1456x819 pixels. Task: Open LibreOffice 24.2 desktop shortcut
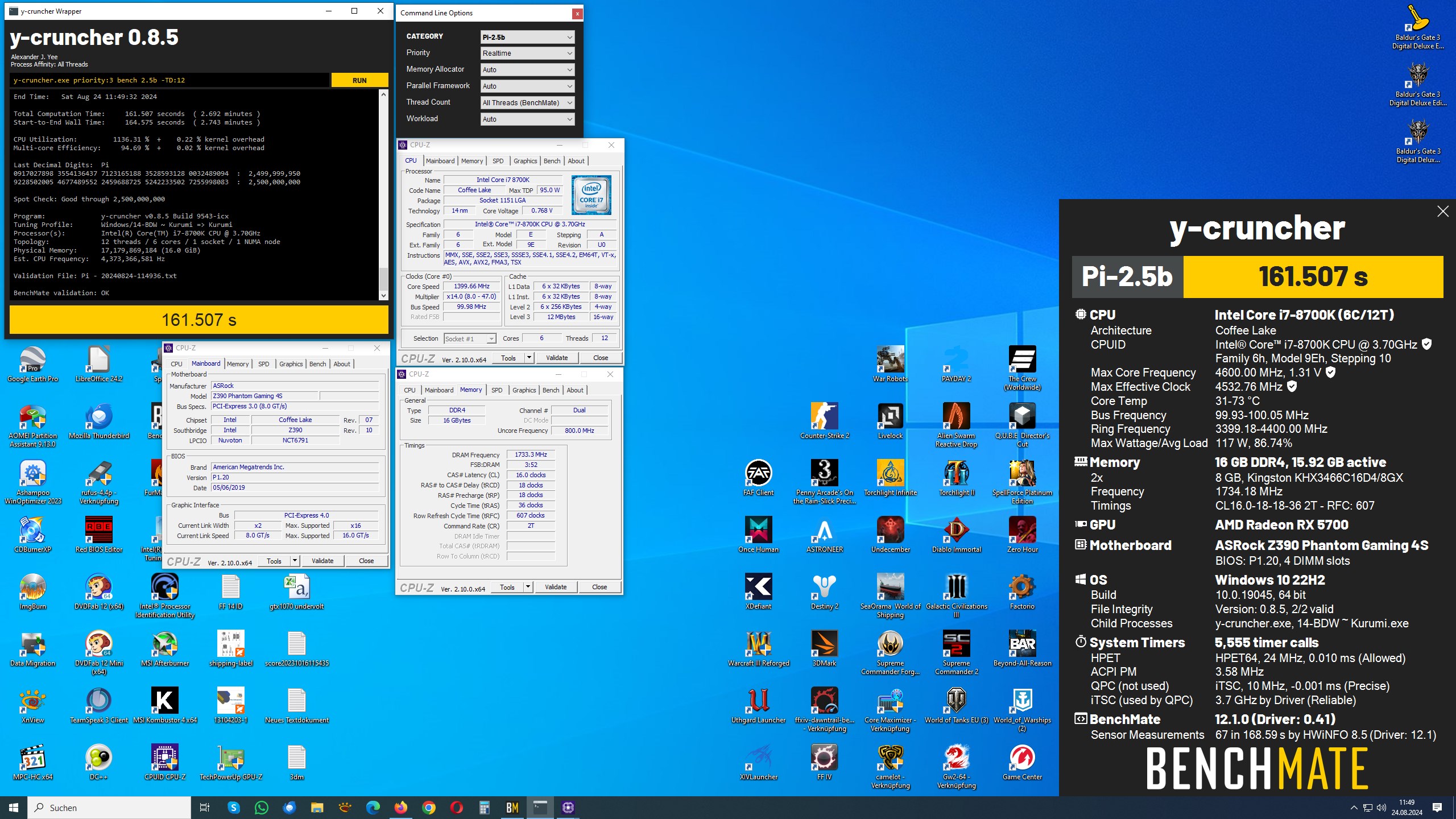(x=99, y=365)
